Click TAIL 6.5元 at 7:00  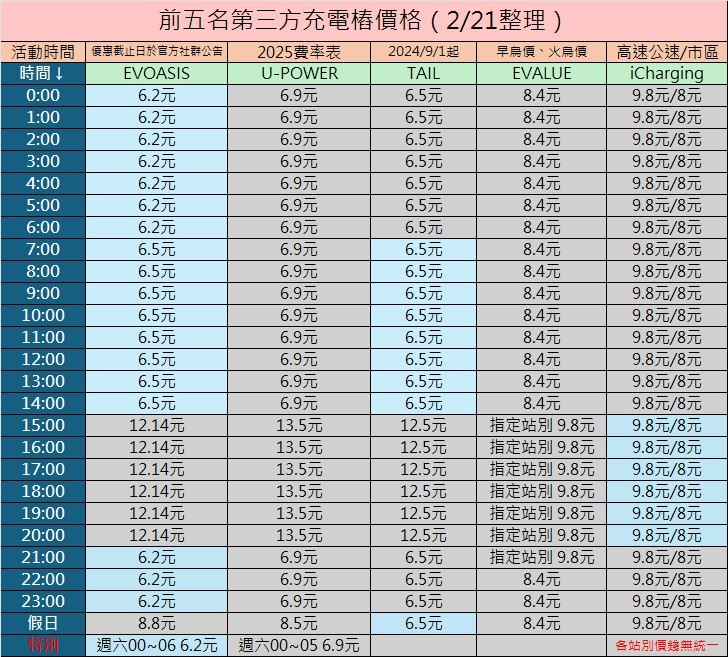point(423,249)
